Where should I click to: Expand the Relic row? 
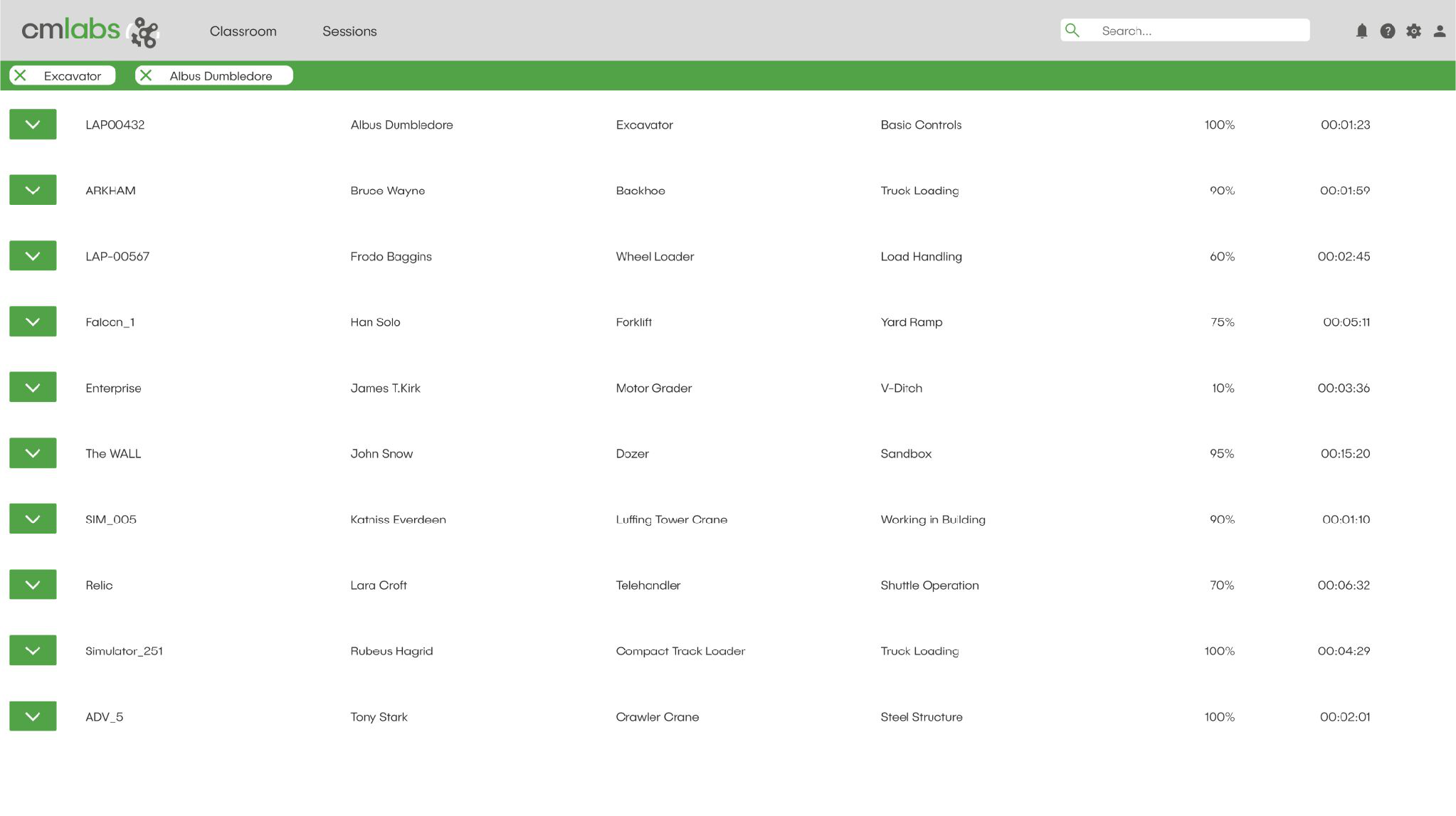click(x=33, y=585)
